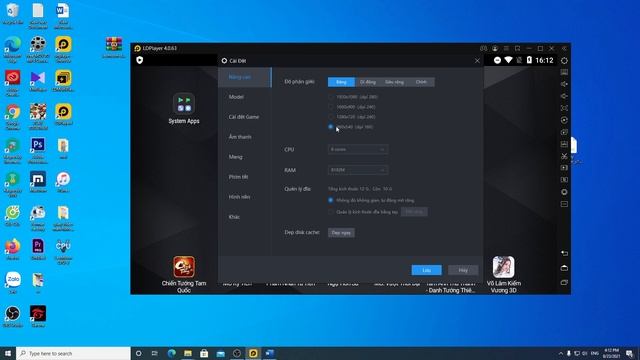Open Hình nền settings section
Screen dimensions: 640x360
click(244, 197)
